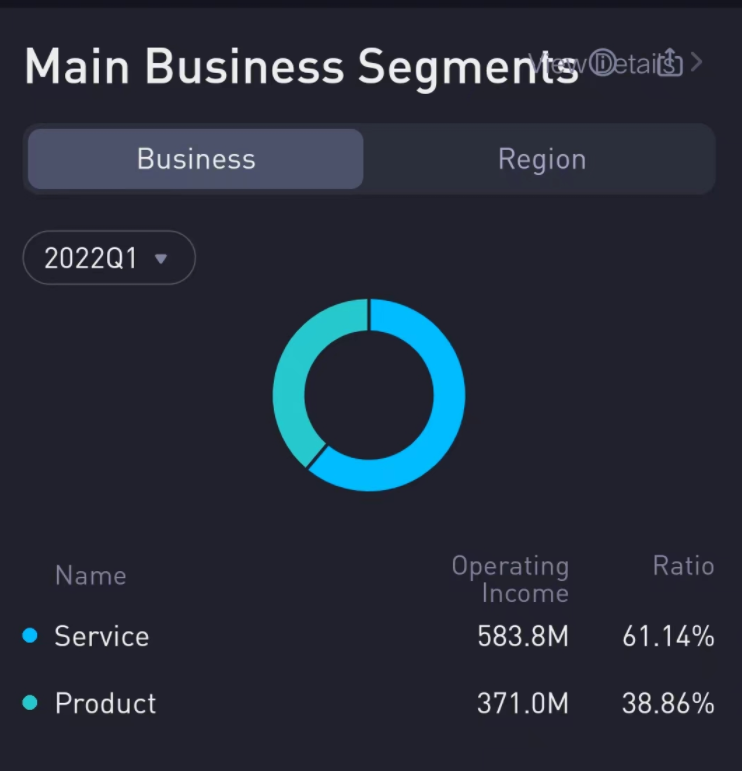Viewport: 742px width, 771px height.
Task: Click the teal Product segment of donut chart
Action: [291, 385]
